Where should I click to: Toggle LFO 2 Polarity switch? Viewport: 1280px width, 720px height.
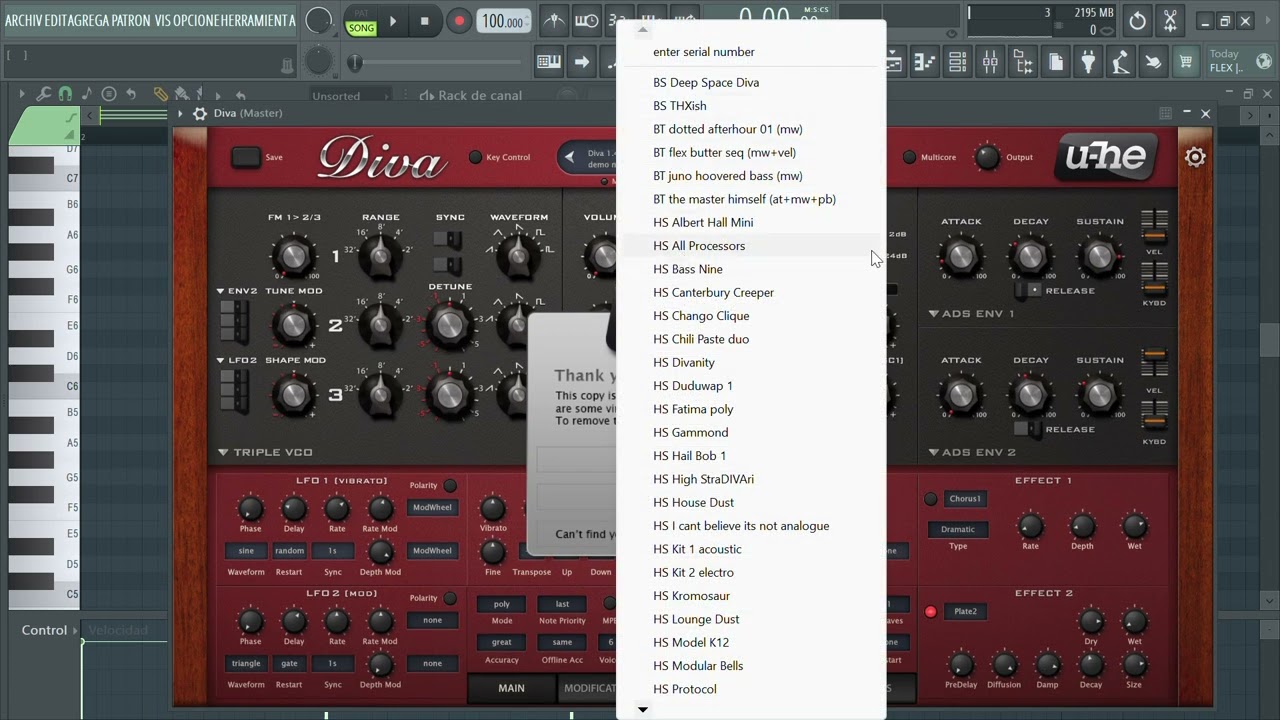pyautogui.click(x=450, y=598)
